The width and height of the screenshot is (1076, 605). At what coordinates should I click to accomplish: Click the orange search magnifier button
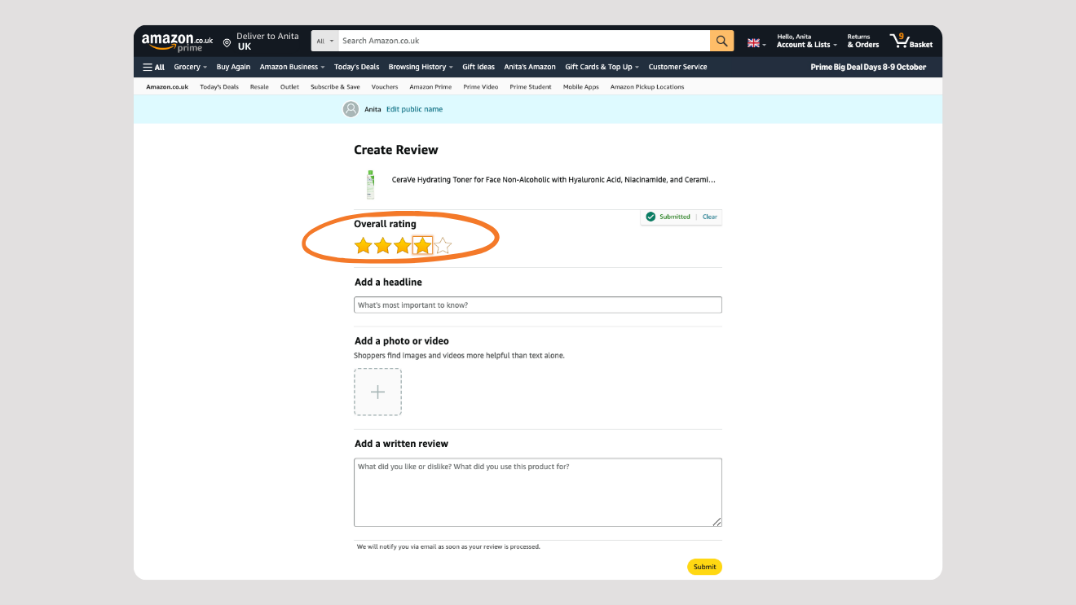[721, 40]
